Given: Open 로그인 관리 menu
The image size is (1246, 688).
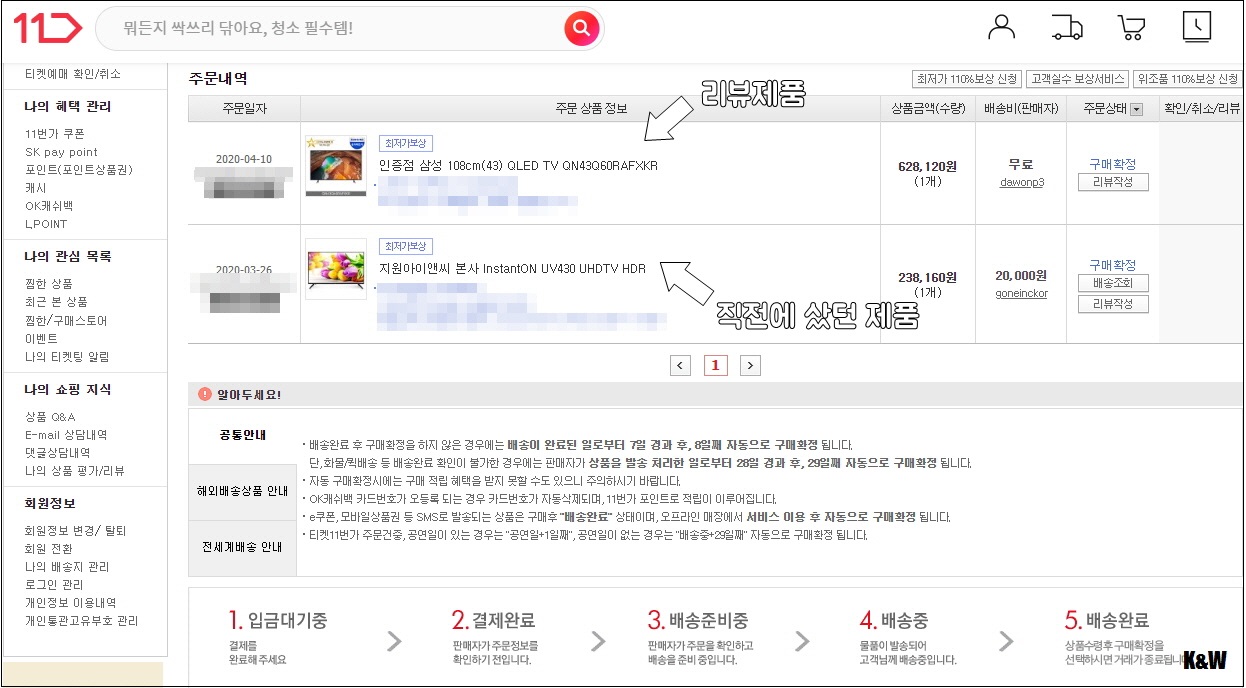Looking at the screenshot, I should (54, 585).
